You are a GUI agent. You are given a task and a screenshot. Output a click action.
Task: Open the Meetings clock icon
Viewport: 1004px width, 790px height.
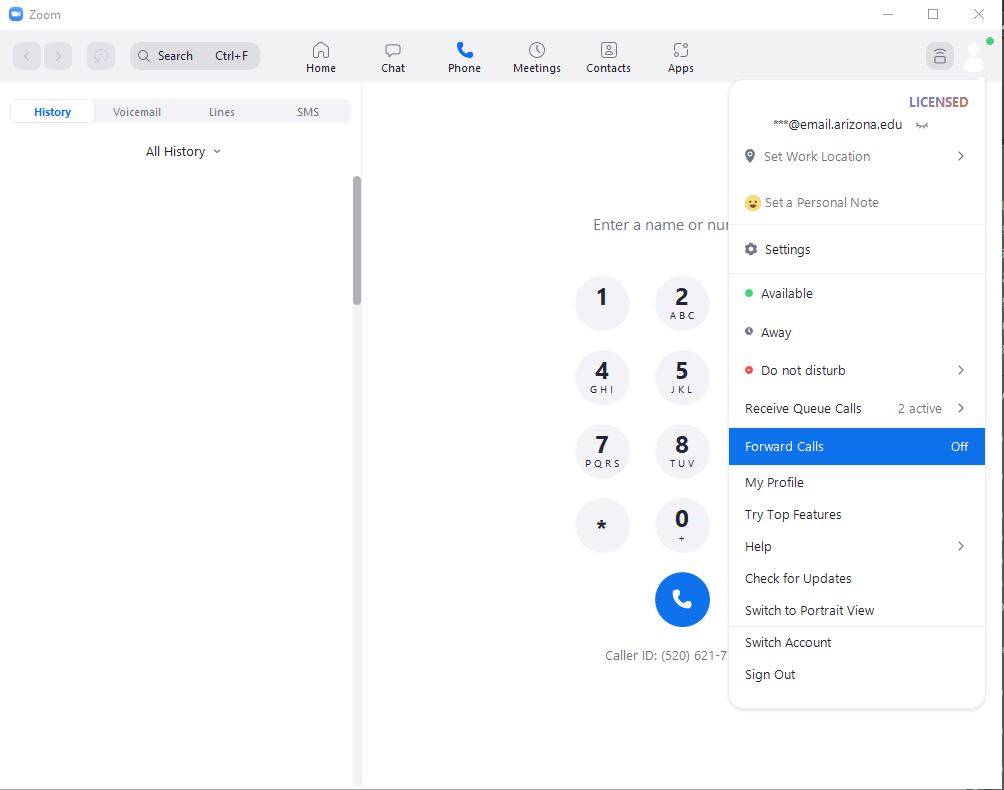[x=537, y=50]
